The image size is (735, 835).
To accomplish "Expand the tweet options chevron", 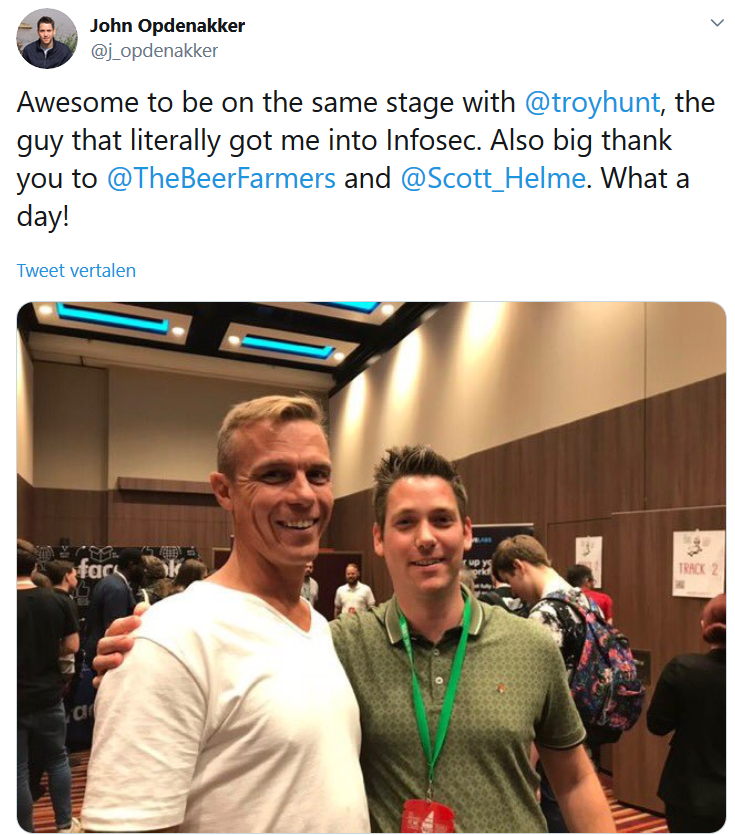I will click(x=717, y=22).
